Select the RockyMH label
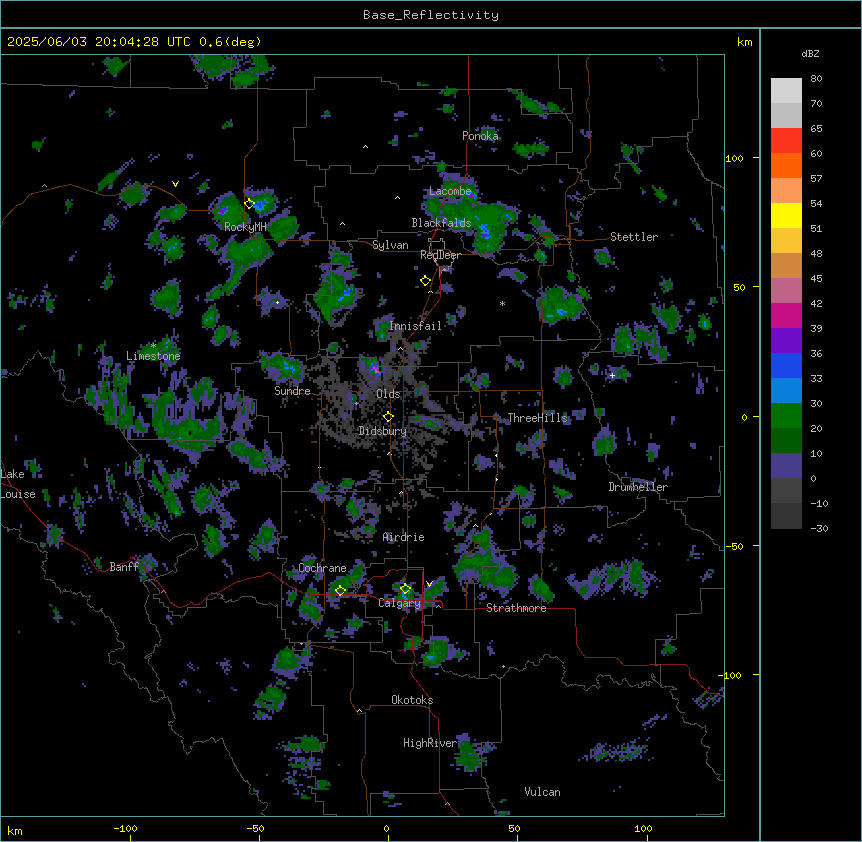The image size is (862, 842). point(245,226)
